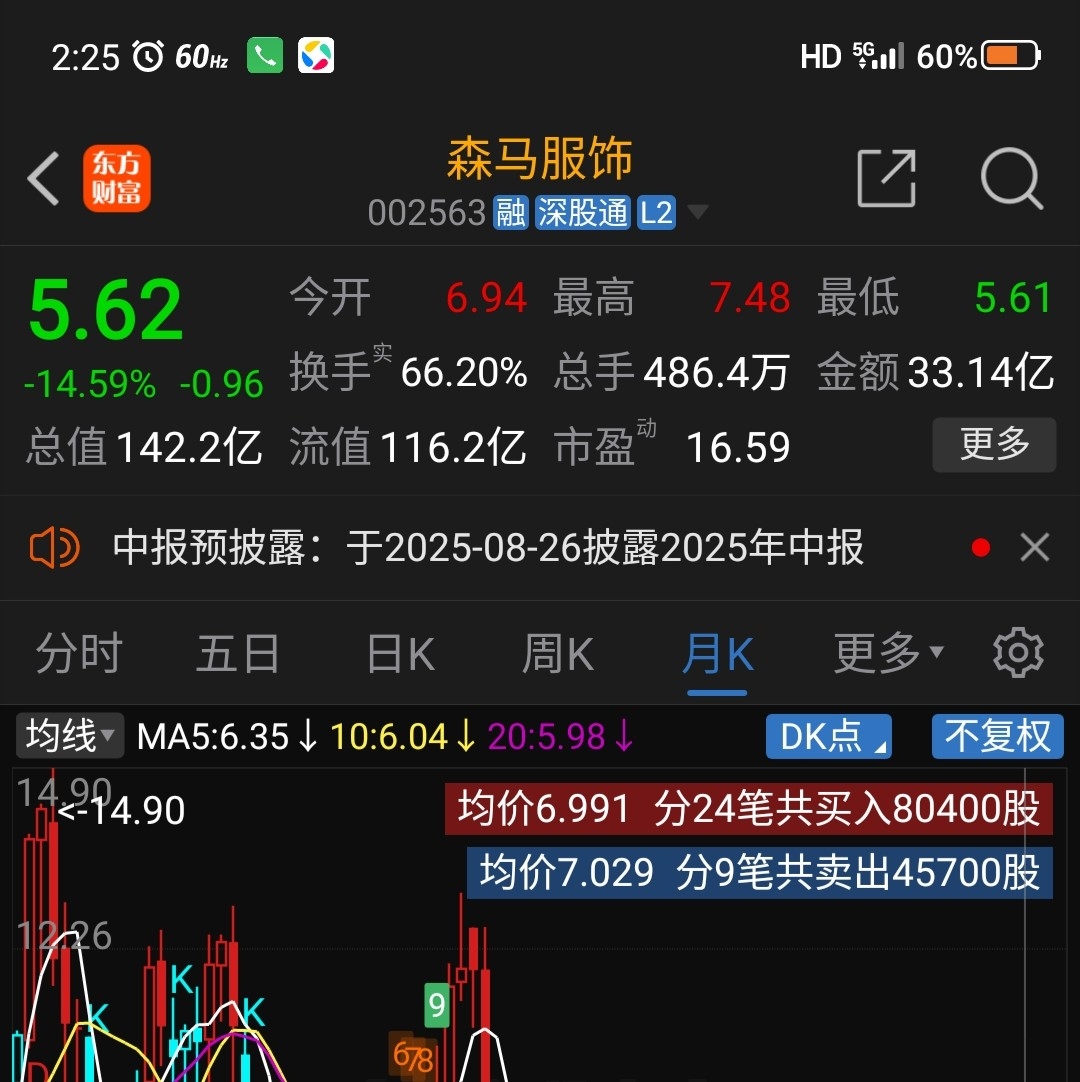Tap the stock code 002563

coord(427,213)
